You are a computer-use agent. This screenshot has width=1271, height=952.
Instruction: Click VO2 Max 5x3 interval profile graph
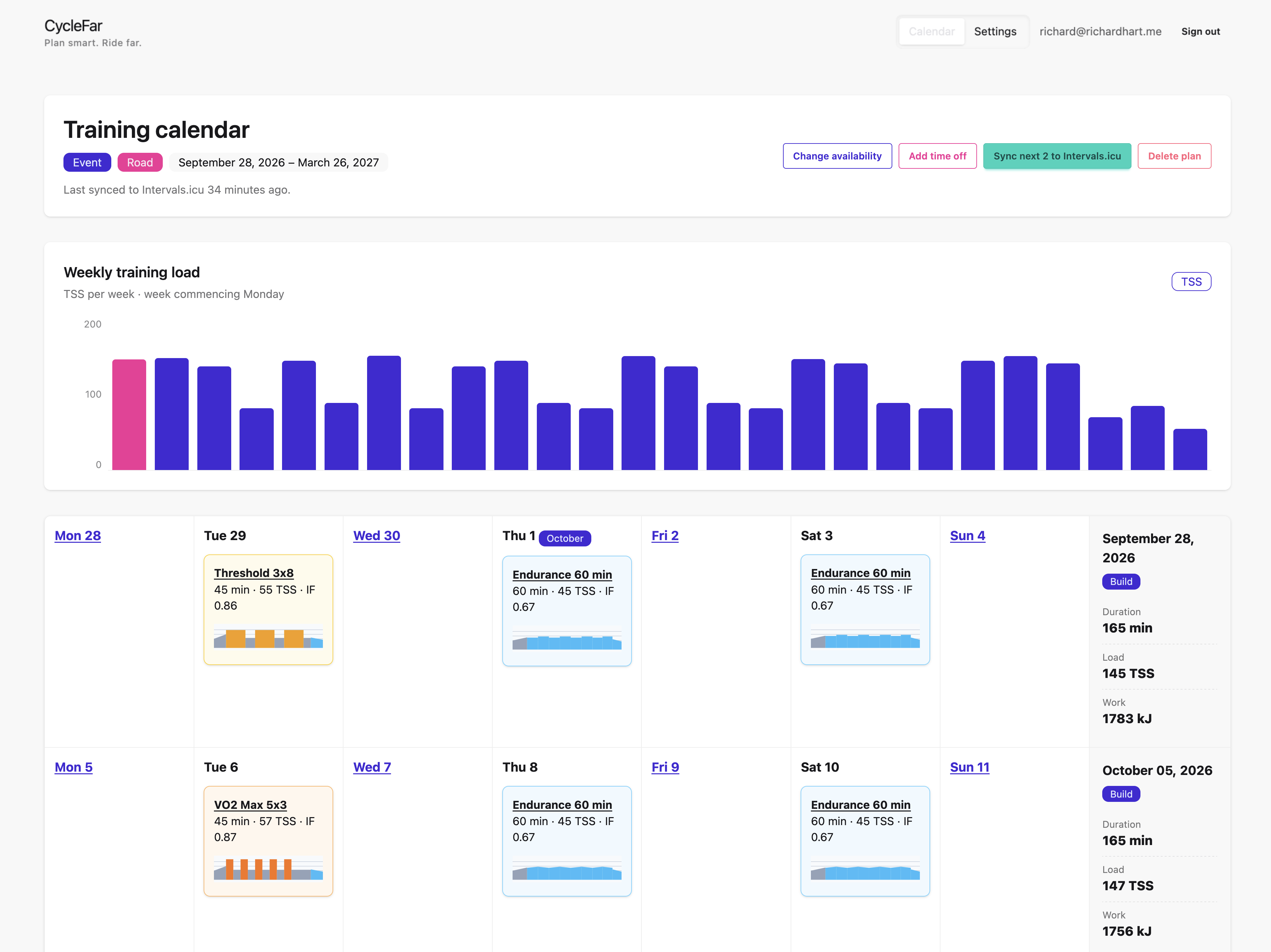[x=268, y=868]
